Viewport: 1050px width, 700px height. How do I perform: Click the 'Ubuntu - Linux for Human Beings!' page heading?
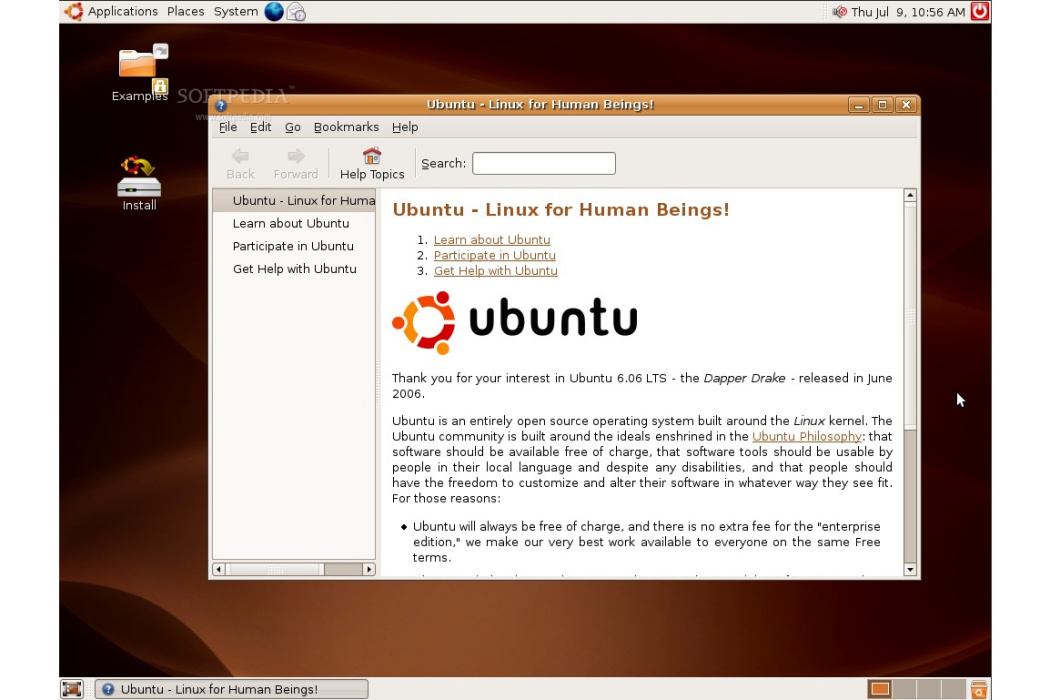[560, 210]
